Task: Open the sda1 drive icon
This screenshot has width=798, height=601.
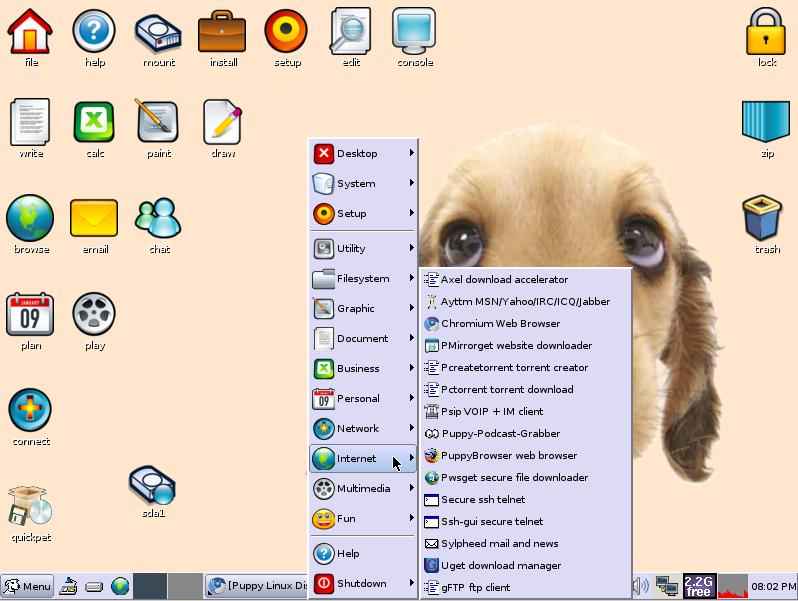Action: pyautogui.click(x=152, y=486)
